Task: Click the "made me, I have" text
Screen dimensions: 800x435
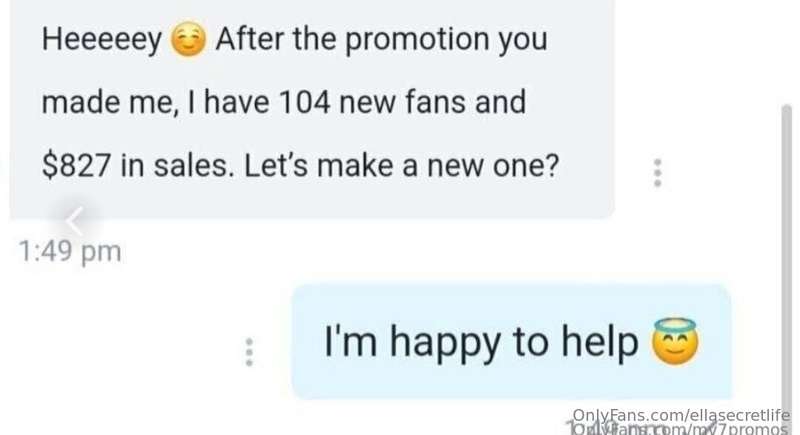Action: tap(156, 102)
